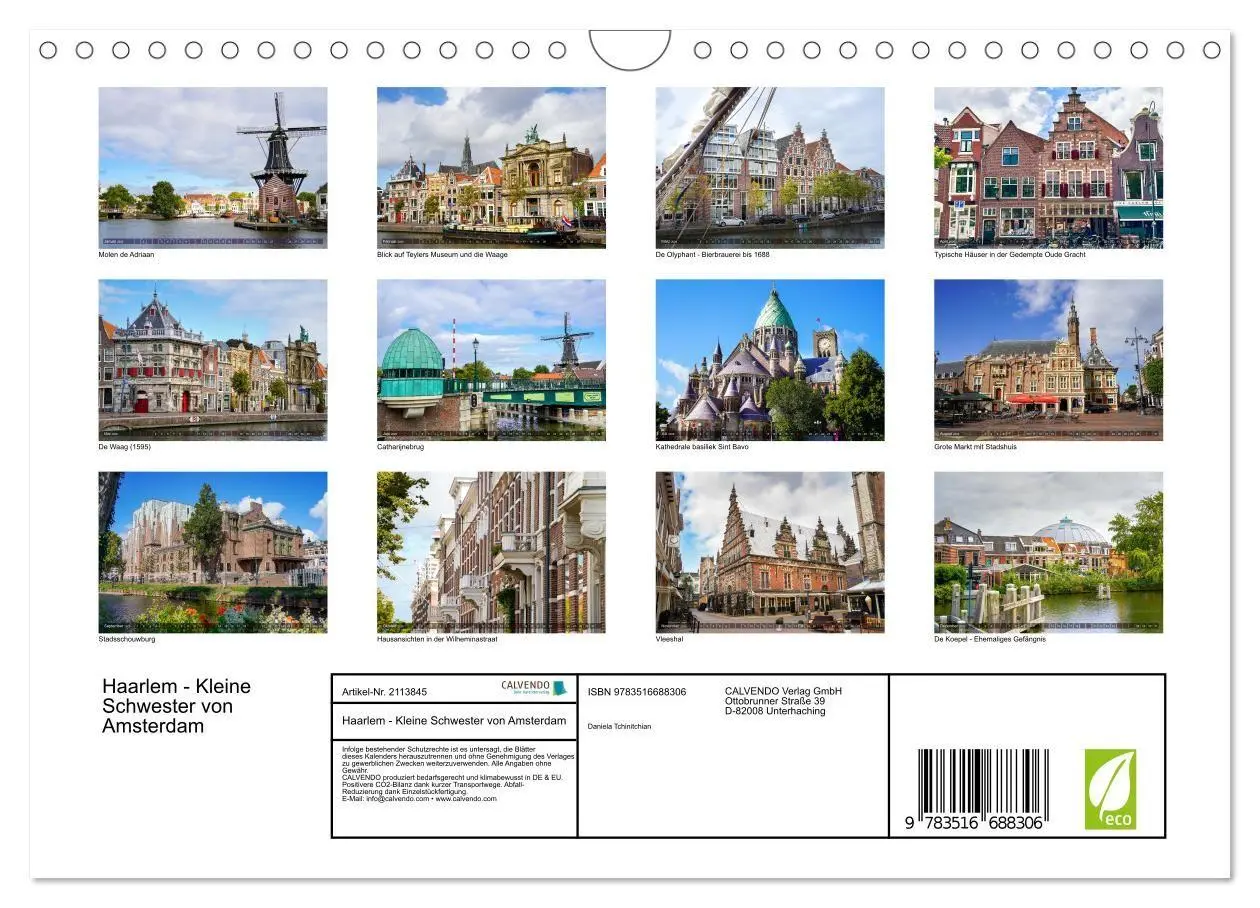The height and width of the screenshot is (908, 1260).
Task: Click caption 'De Koepel - Ehemaliges Gefängnis'
Action: click(x=990, y=639)
